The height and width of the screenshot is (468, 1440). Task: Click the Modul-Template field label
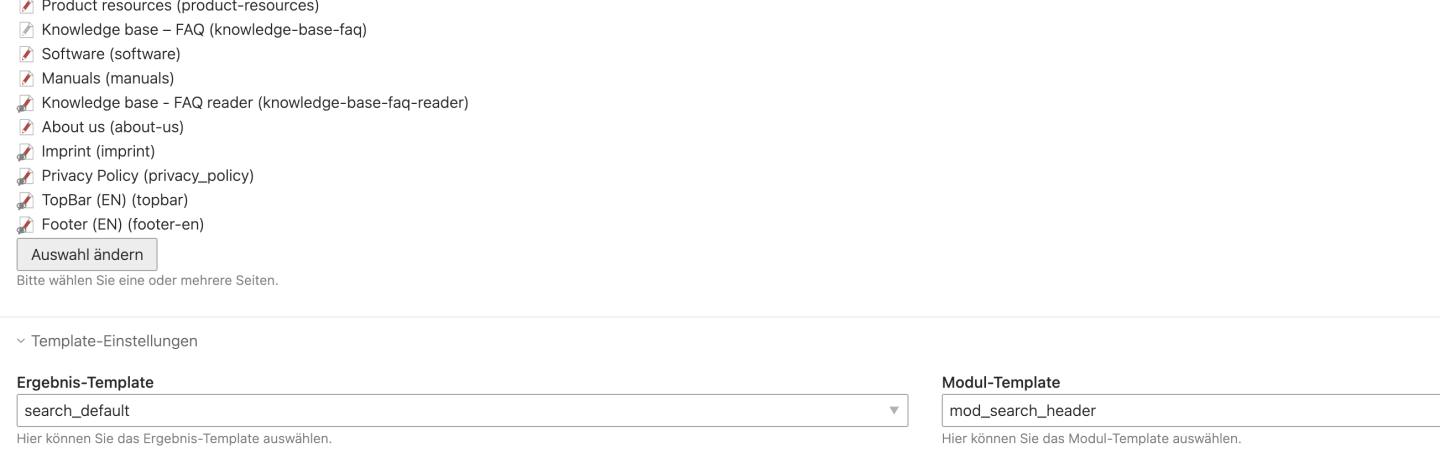[1001, 382]
